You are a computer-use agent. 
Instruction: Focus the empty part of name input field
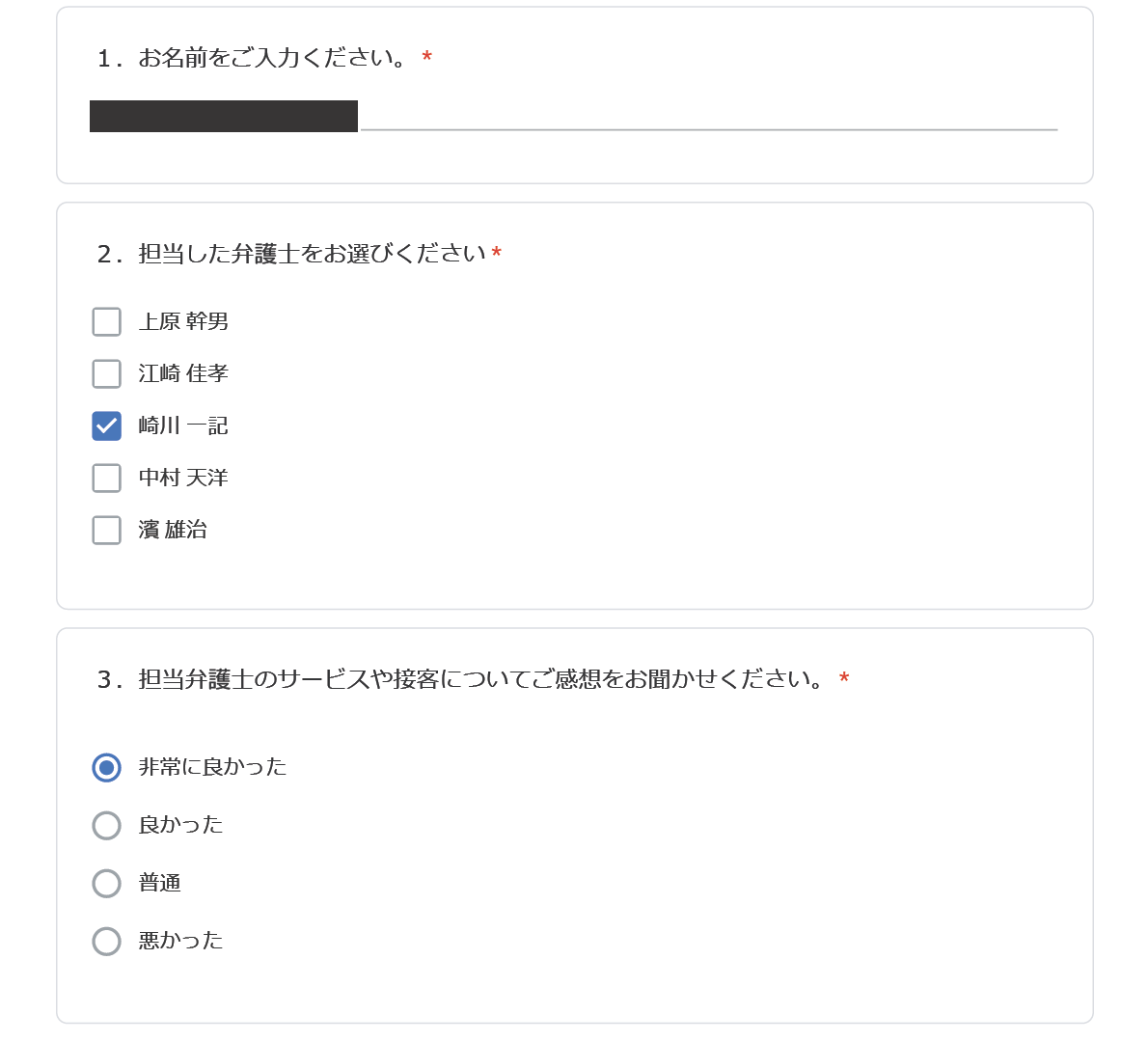coord(709,117)
